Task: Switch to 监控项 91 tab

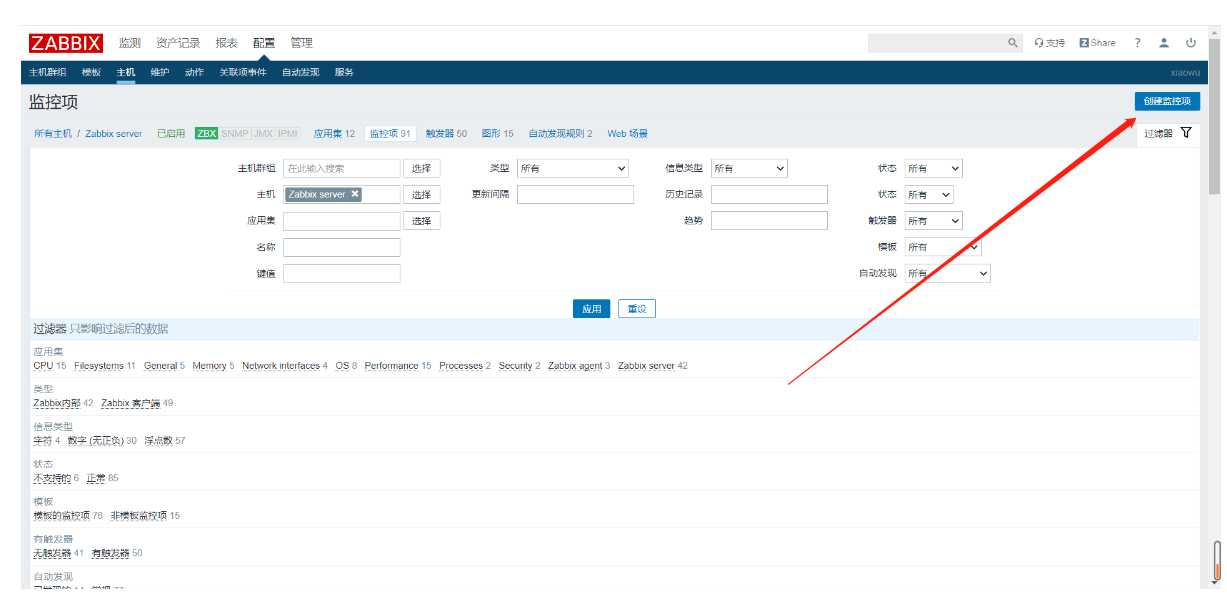Action: [390, 133]
